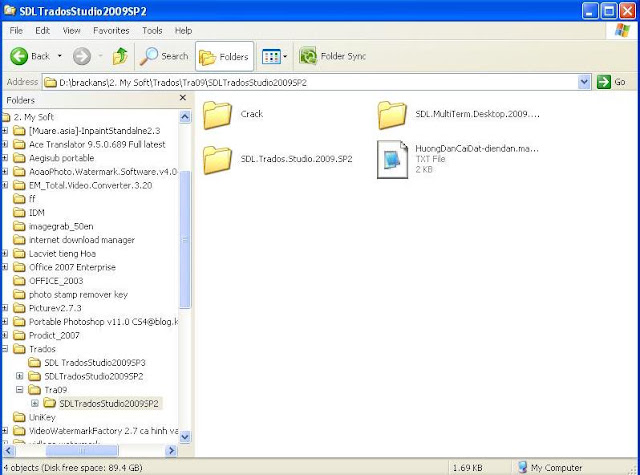Click the folder tree horizontal scrollbar thumb
Image resolution: width=640 pixels, height=475 pixels.
(82, 451)
